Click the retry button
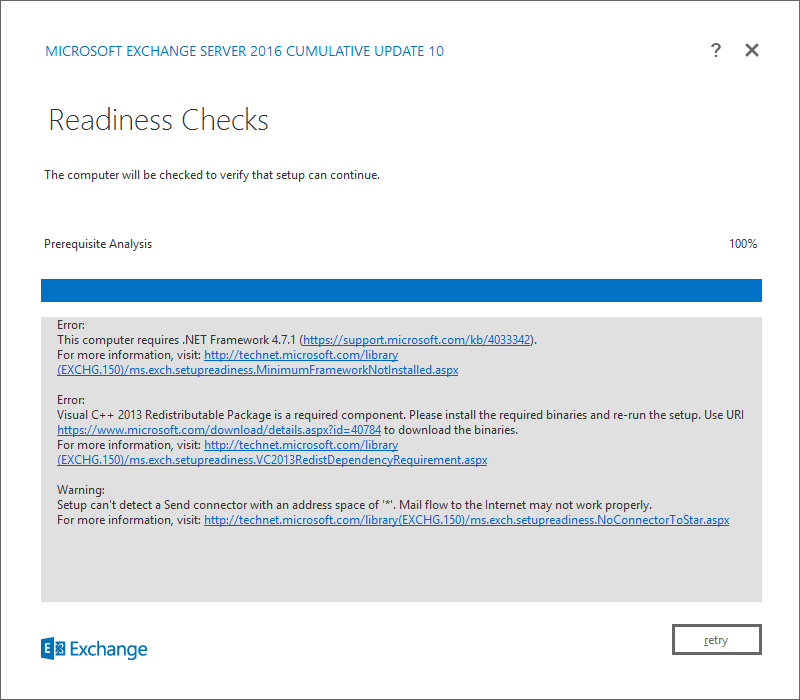Image resolution: width=800 pixels, height=700 pixels. click(716, 639)
